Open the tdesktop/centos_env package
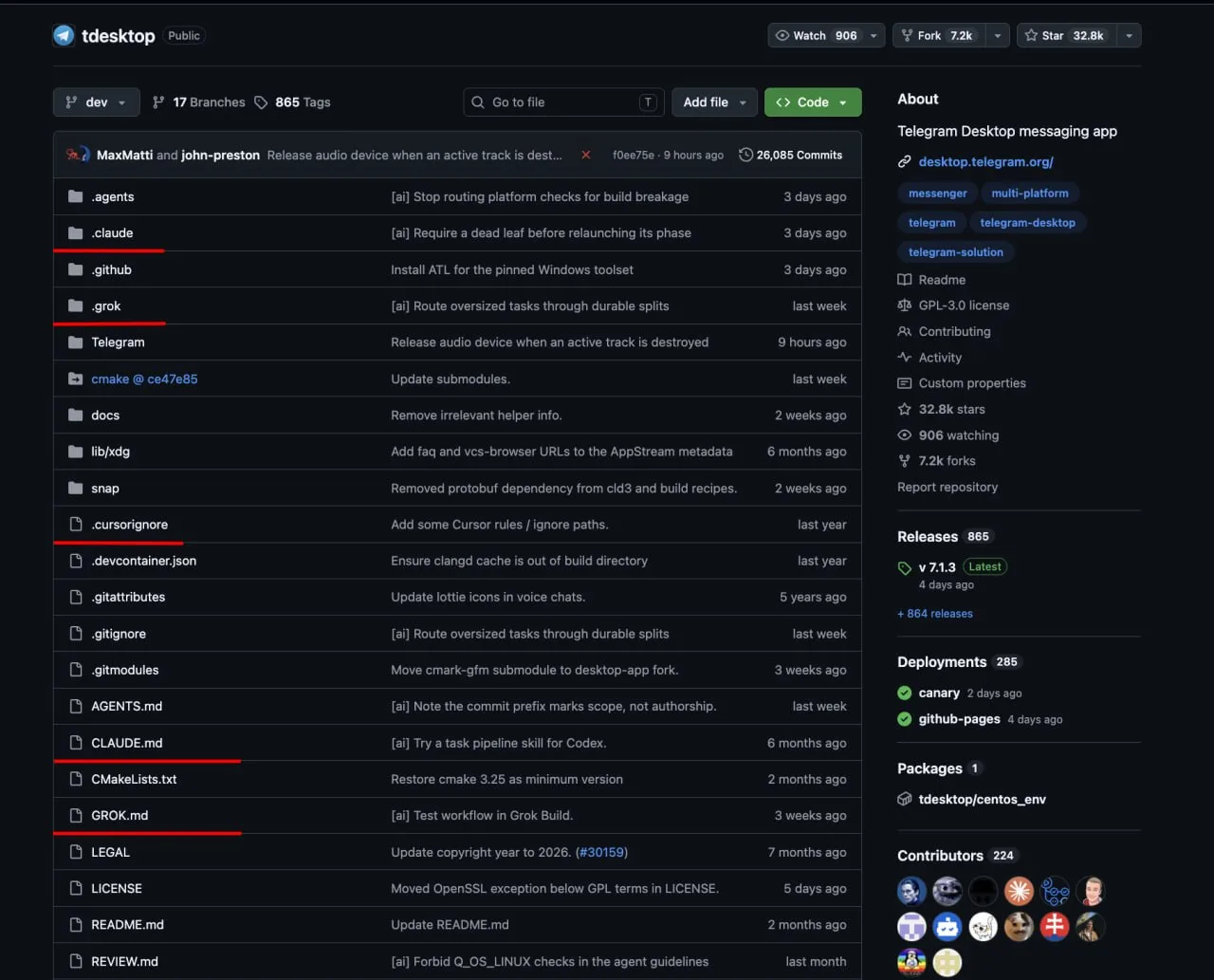The height and width of the screenshot is (980, 1214). click(x=982, y=799)
